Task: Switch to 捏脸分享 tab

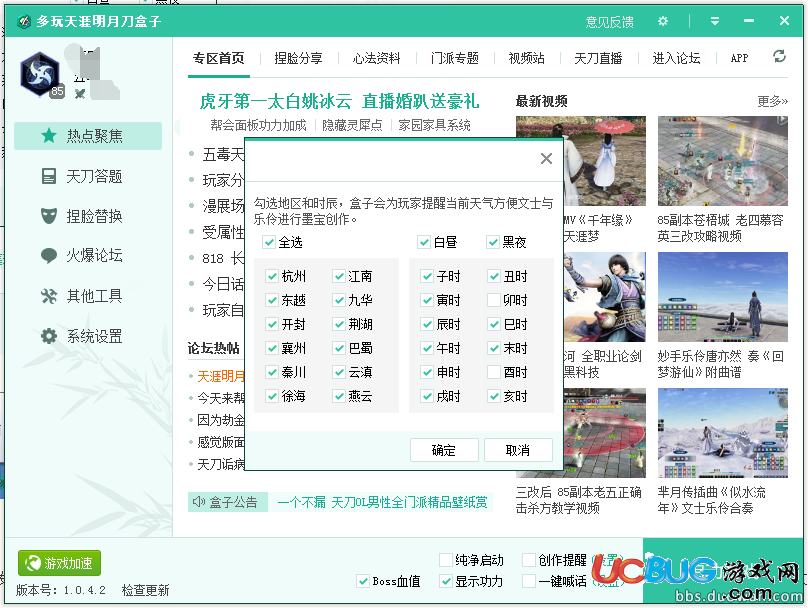Action: tap(298, 58)
